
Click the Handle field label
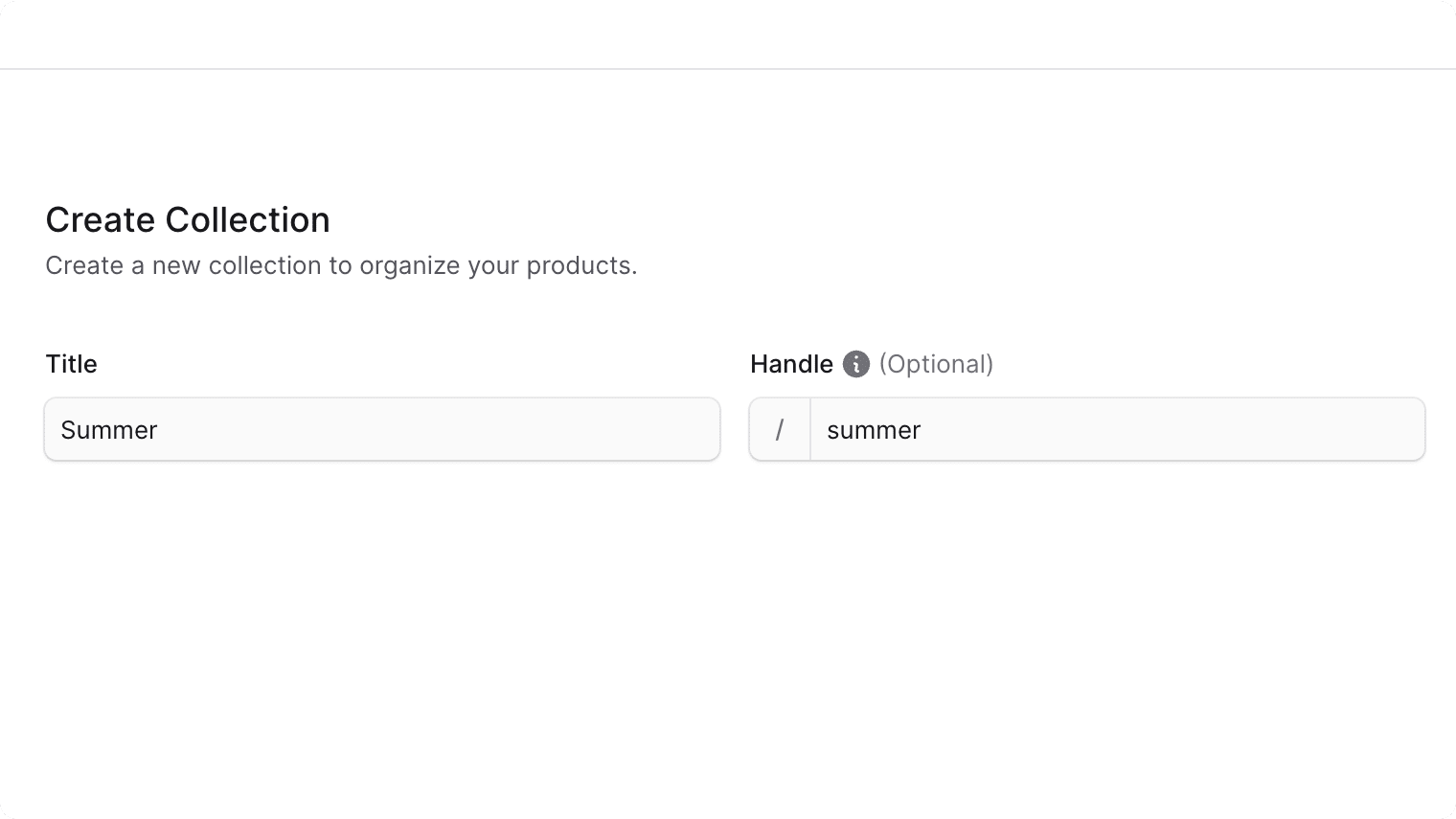point(791,364)
